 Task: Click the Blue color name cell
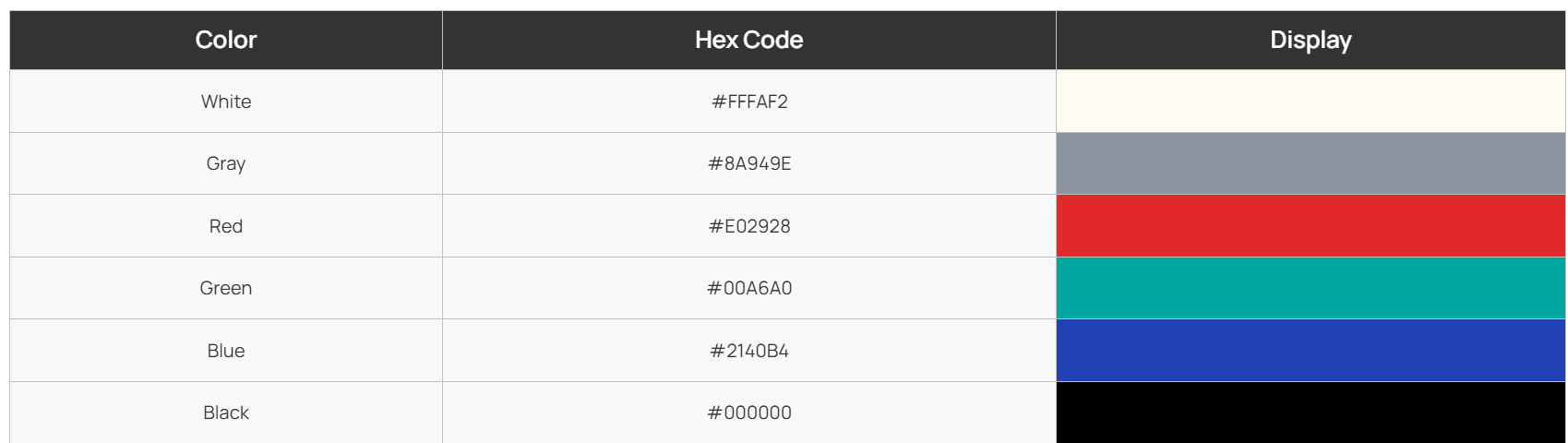click(x=226, y=351)
